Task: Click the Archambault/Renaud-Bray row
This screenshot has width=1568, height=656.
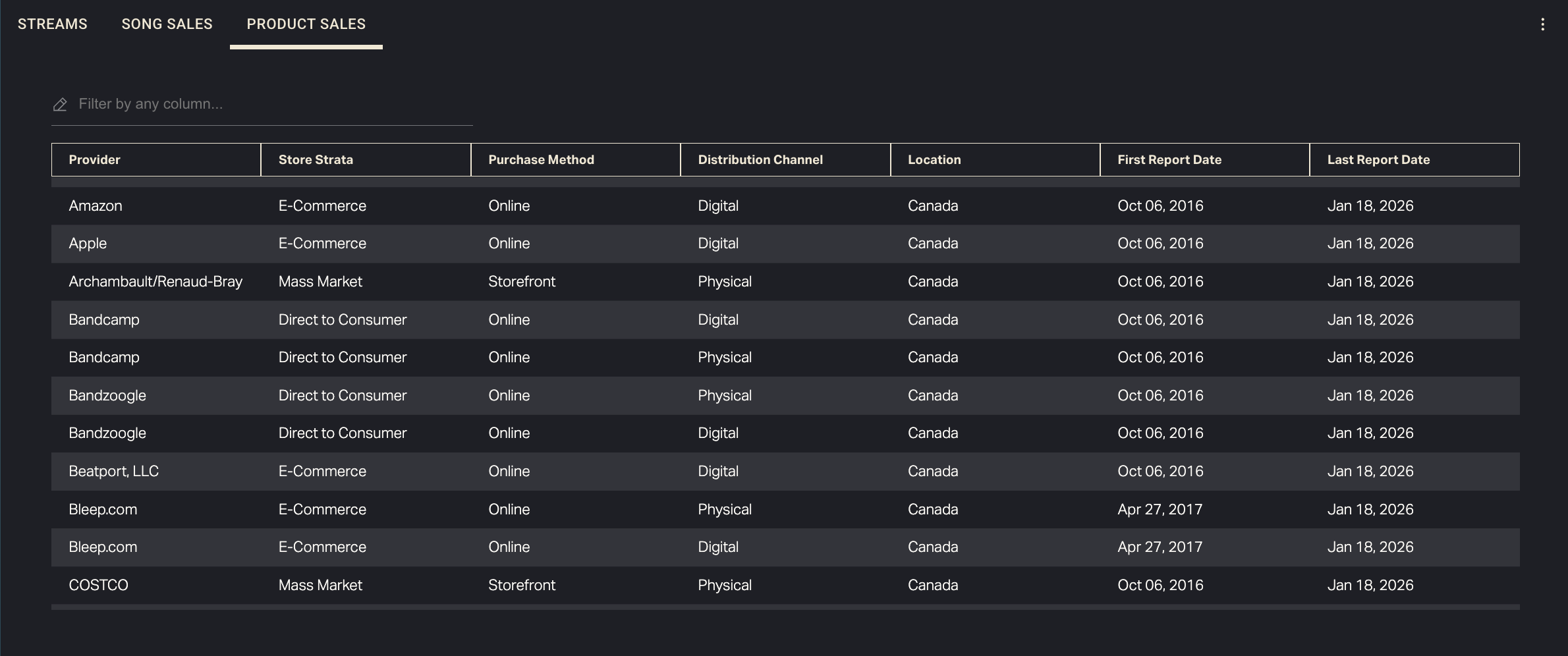Action: (155, 282)
